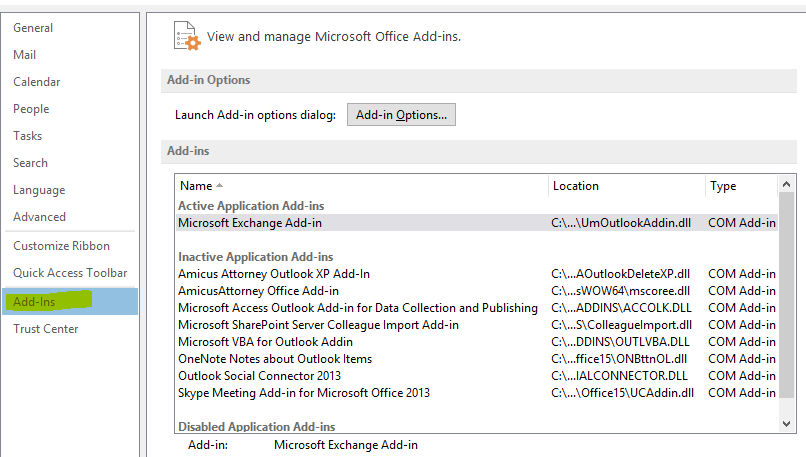Open Search options
Screen dimensions: 806x457
pyautogui.click(x=30, y=163)
